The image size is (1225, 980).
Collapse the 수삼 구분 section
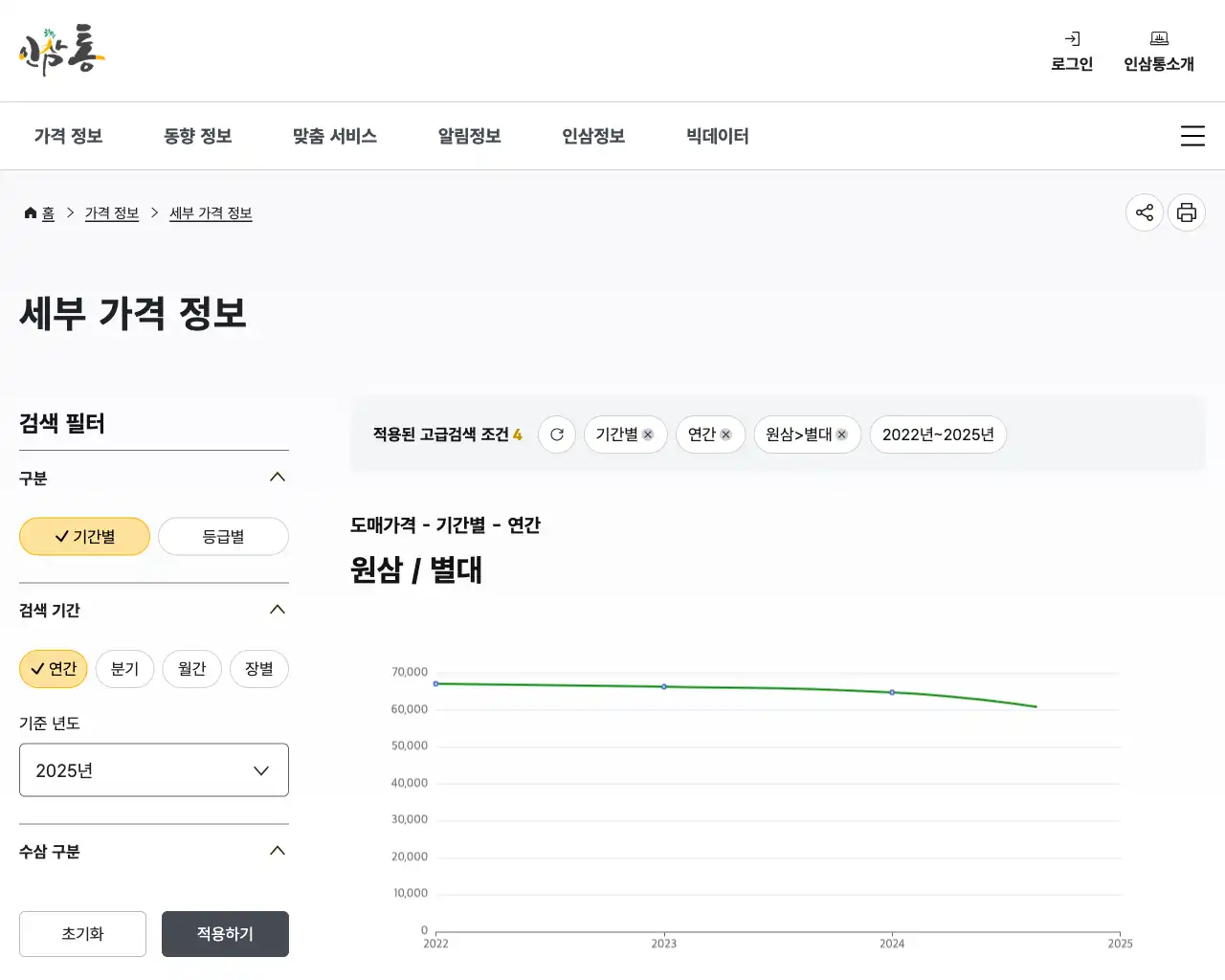(x=278, y=851)
